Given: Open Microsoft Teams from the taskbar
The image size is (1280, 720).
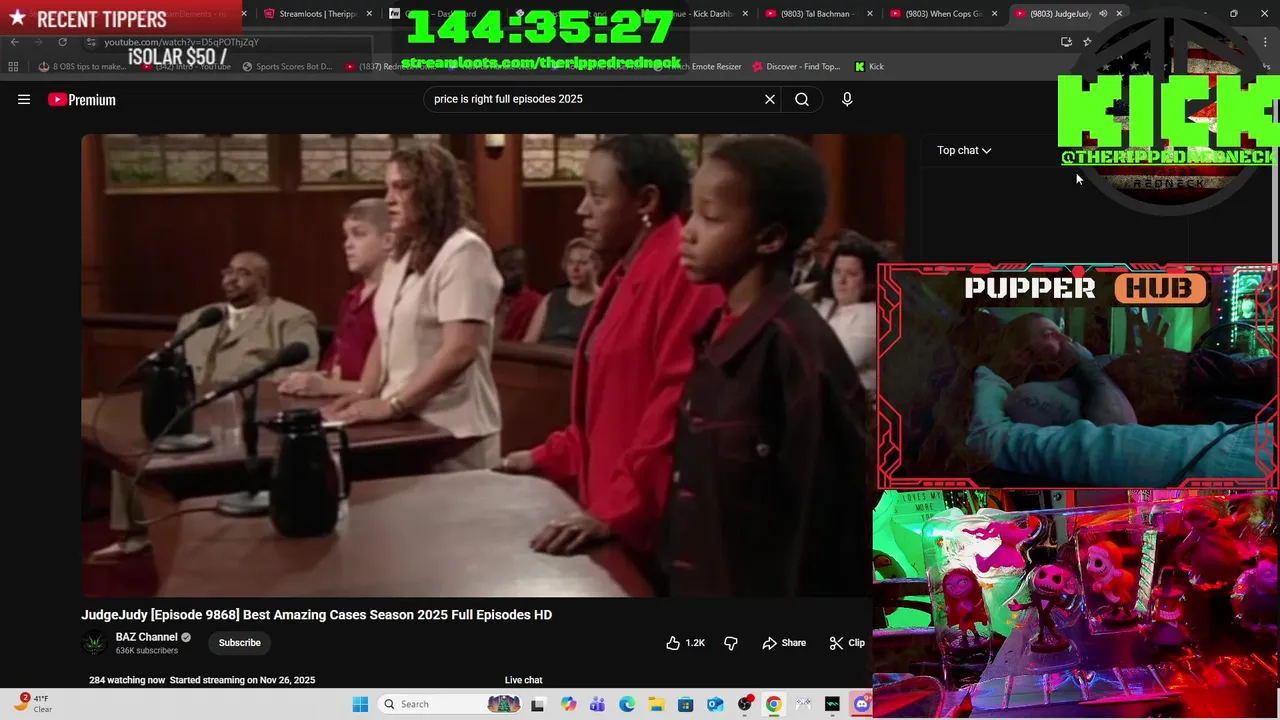Looking at the screenshot, I should pos(597,704).
